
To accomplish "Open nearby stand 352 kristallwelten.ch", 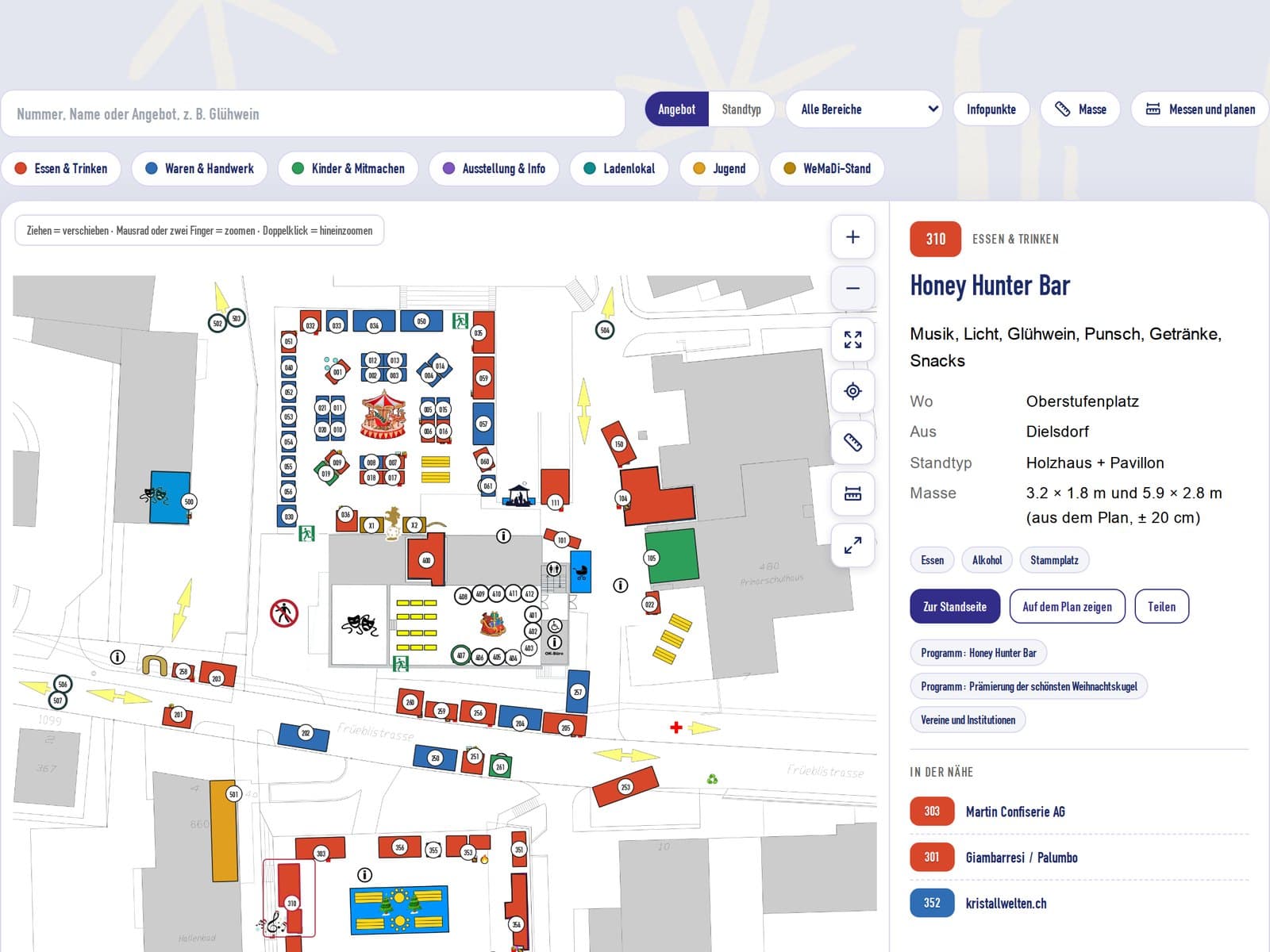I will click(1079, 903).
